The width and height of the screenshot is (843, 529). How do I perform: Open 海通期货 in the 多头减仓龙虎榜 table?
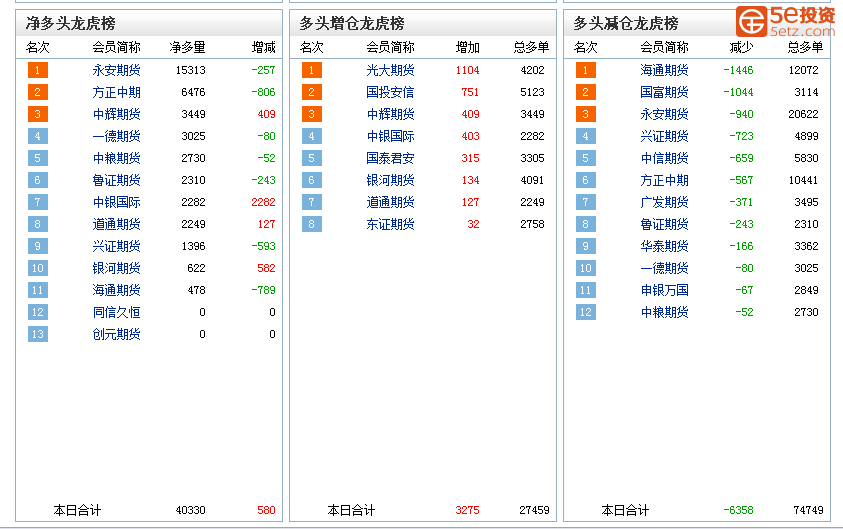pos(665,70)
